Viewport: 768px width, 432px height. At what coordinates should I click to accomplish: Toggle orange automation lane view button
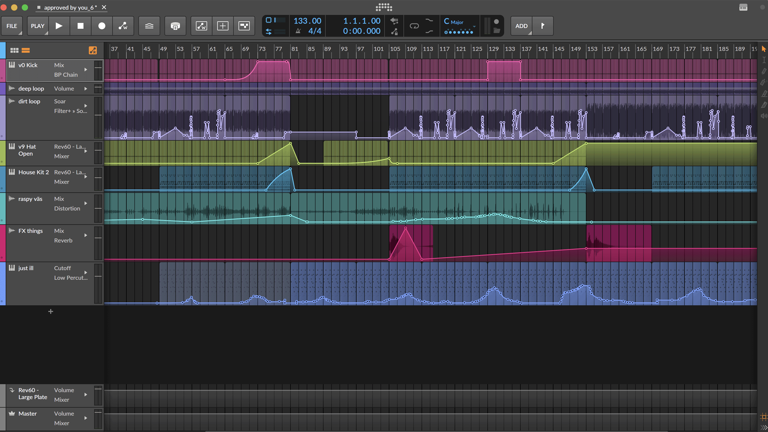(x=93, y=50)
